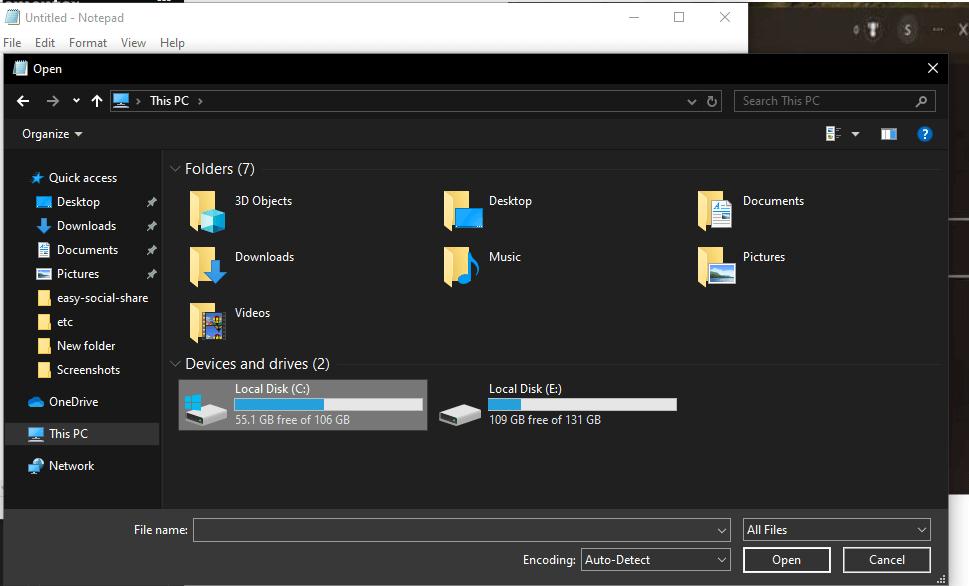The height and width of the screenshot is (586, 969).
Task: Click the Open button
Action: coord(786,560)
